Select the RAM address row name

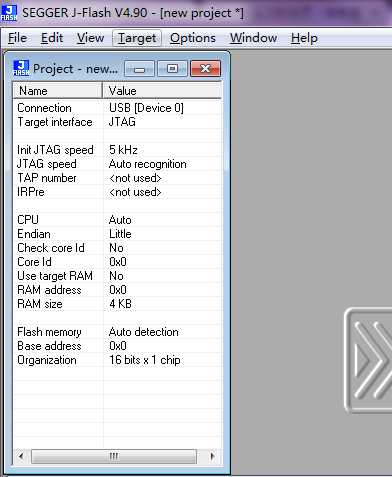49,290
